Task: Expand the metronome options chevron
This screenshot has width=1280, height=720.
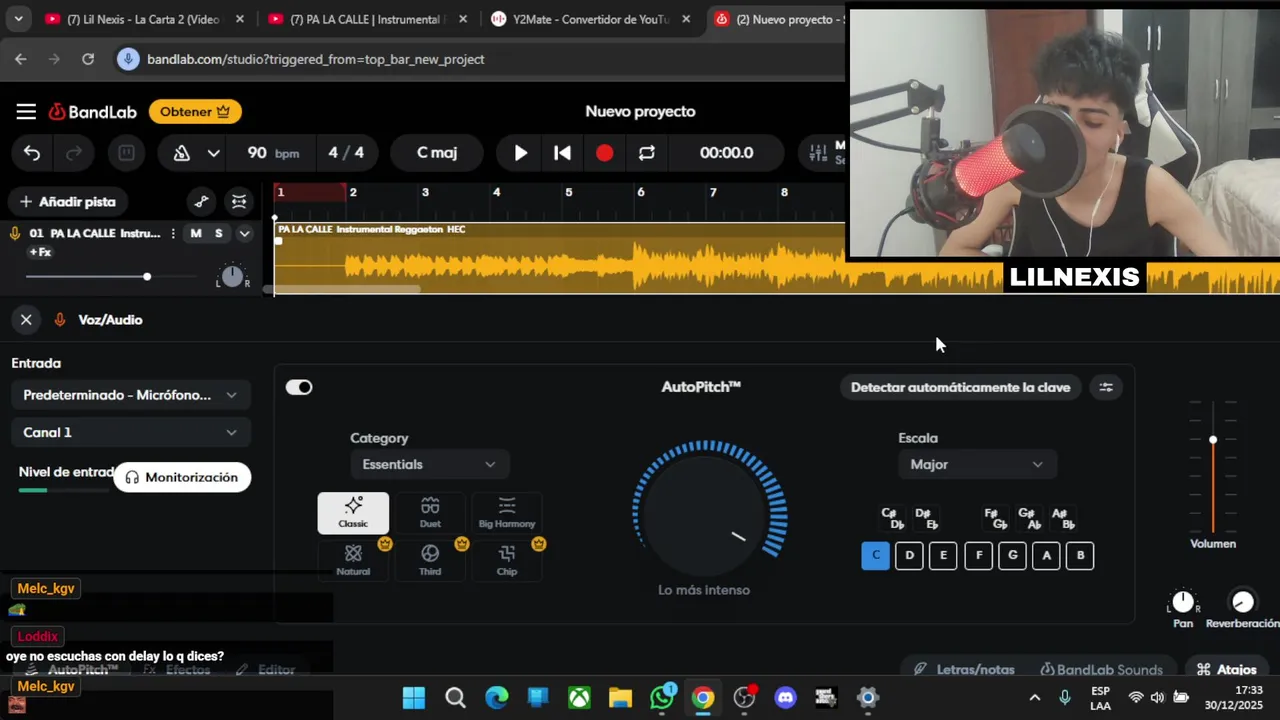Action: coord(213,153)
